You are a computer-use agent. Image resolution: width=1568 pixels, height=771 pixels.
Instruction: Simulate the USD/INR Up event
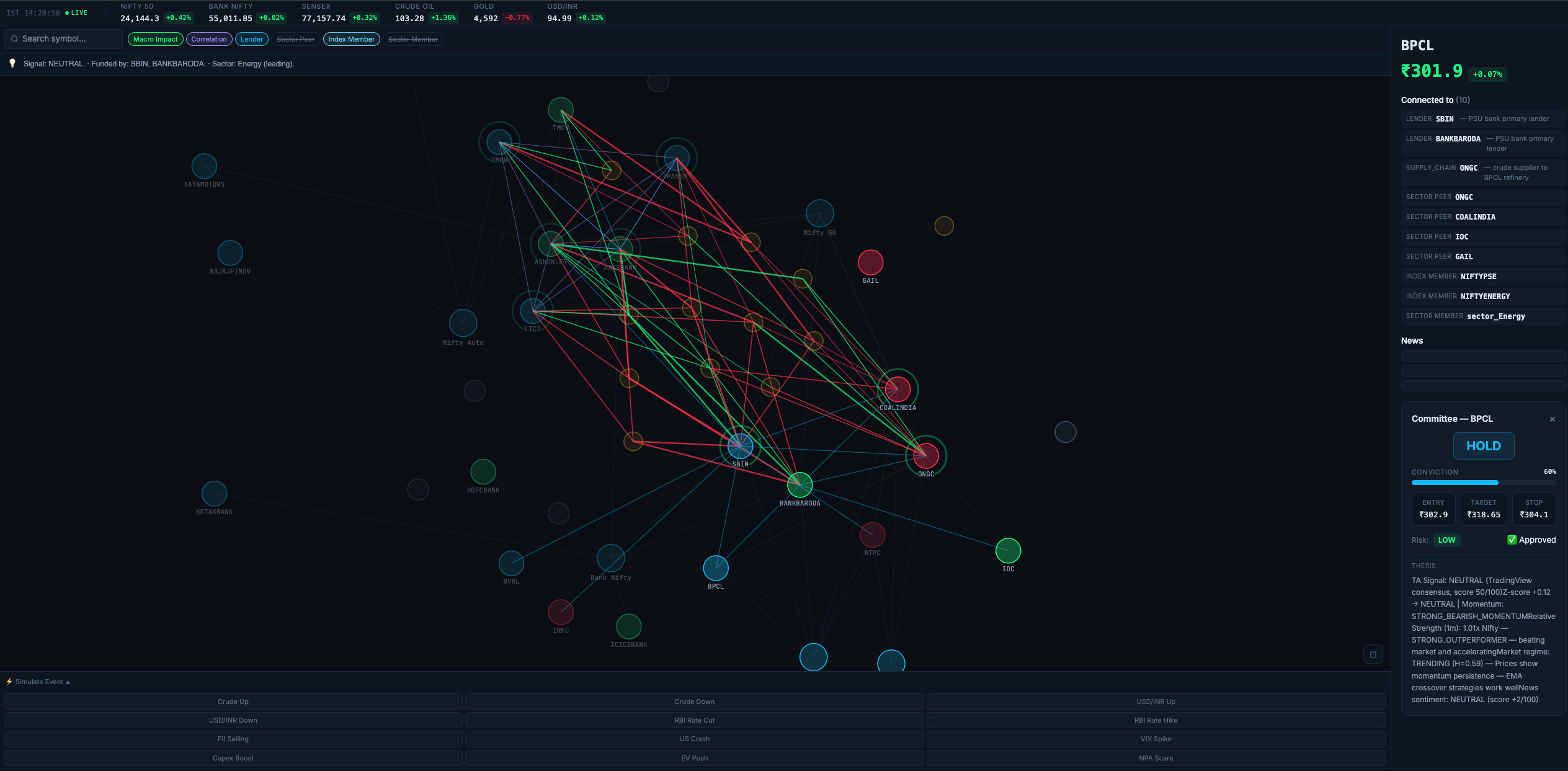1156,702
